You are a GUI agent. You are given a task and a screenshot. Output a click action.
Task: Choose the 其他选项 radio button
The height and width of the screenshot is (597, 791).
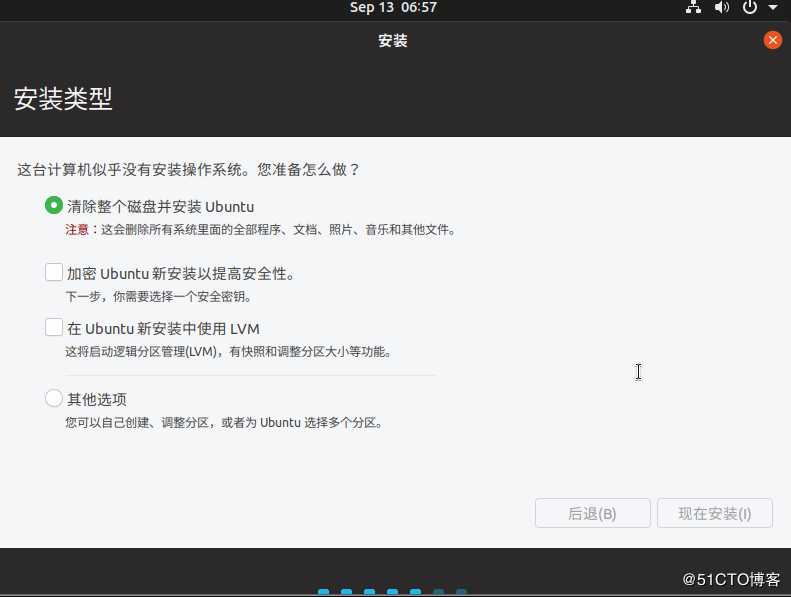coord(54,398)
